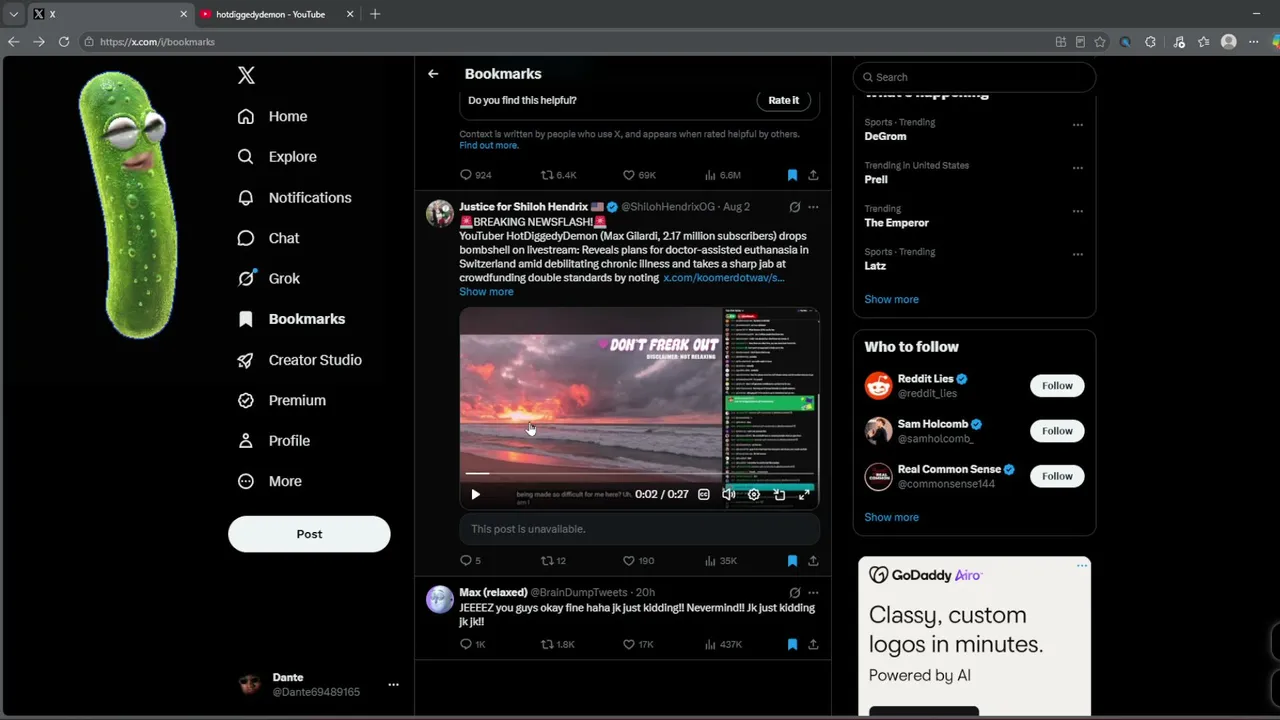Open Max (relaxed) profile avatar
The height and width of the screenshot is (720, 1280).
click(x=440, y=599)
